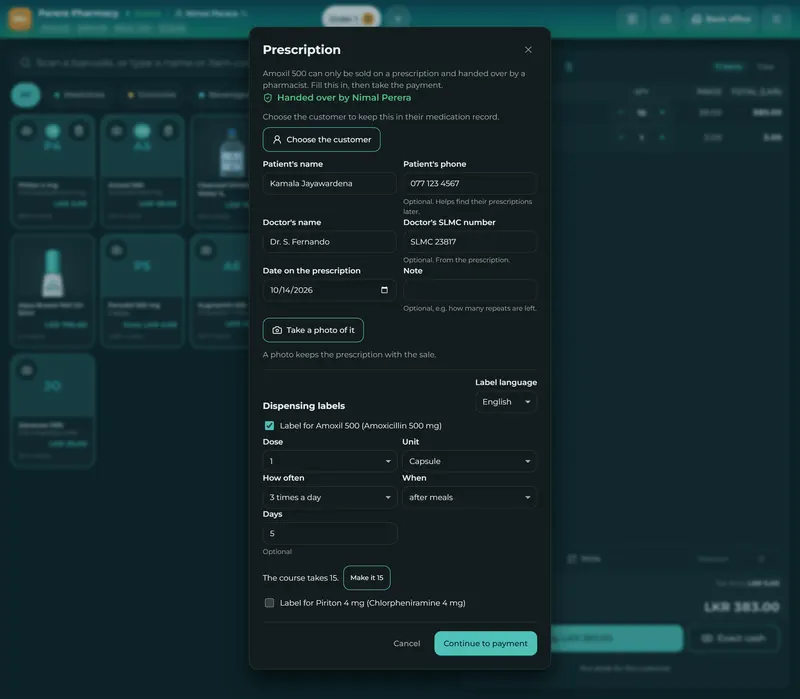Click into the Patient's name field

tap(330, 183)
